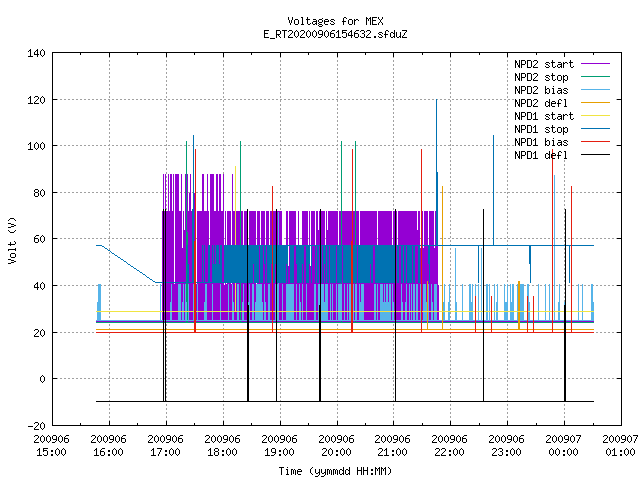
Task: Click purple line sample for NPD2 start
Action: point(596,64)
